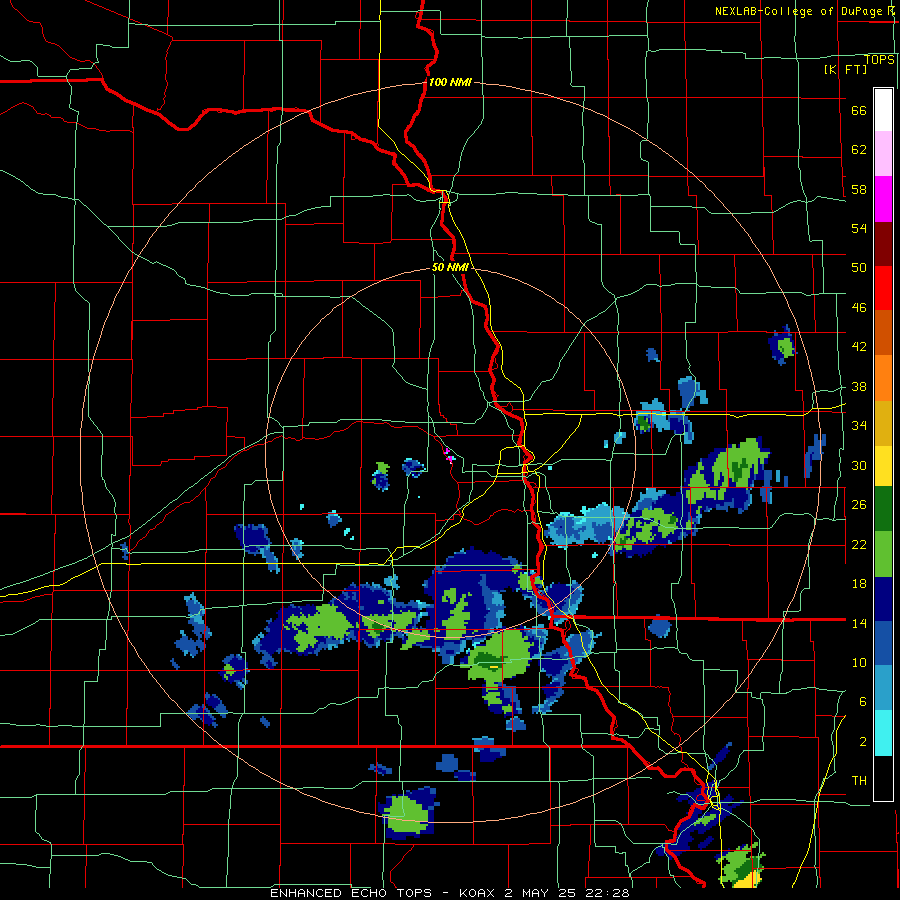The image size is (900, 900).
Task: Select the "58" scale value
Action: coord(859,189)
